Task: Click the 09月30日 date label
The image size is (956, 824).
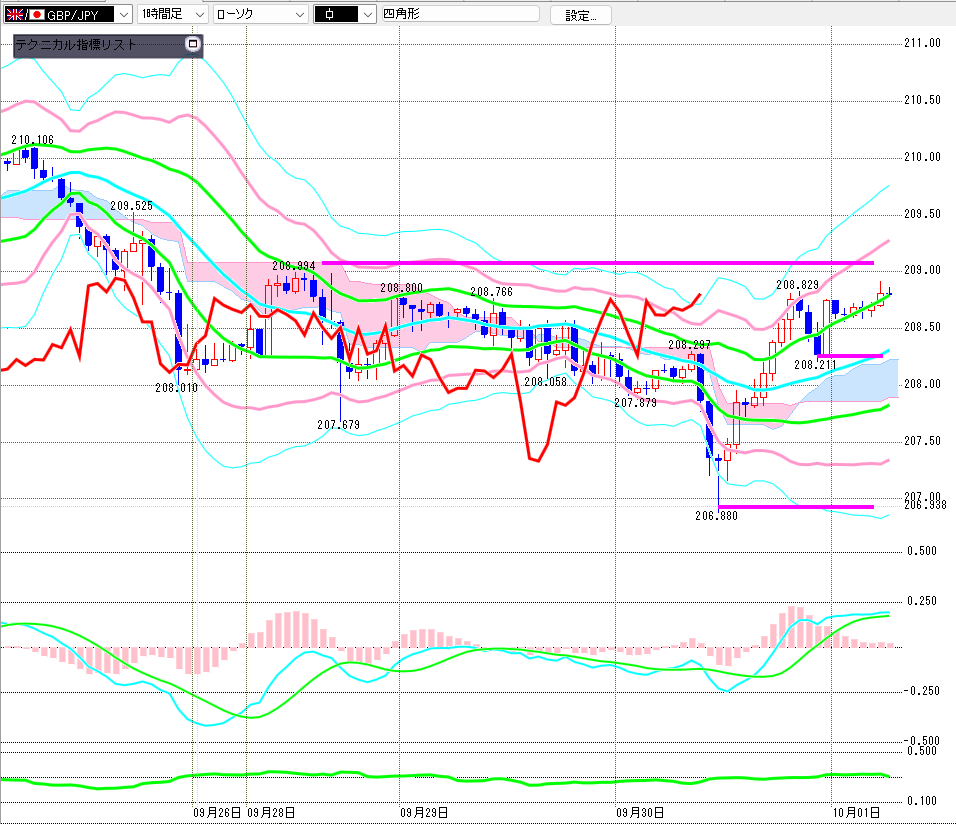Action: [x=640, y=812]
